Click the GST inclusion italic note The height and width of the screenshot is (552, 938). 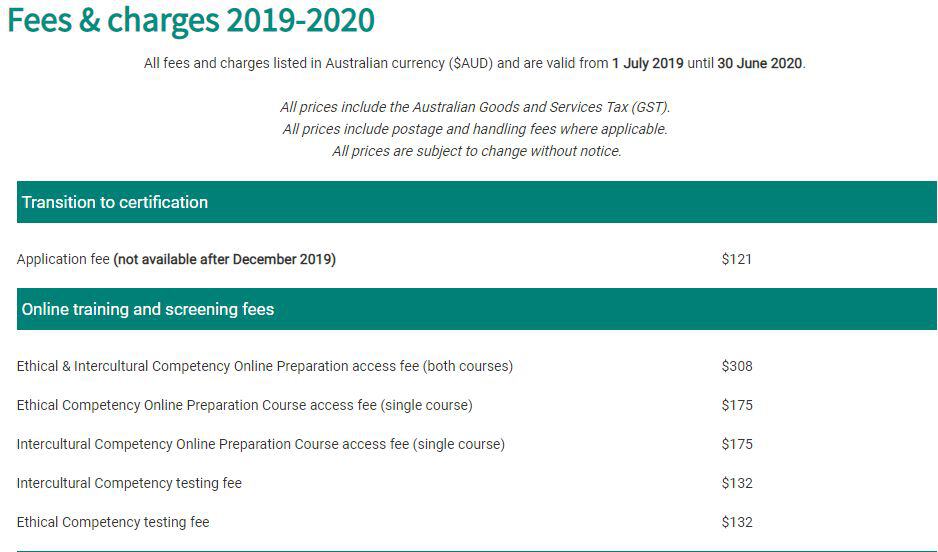point(475,108)
